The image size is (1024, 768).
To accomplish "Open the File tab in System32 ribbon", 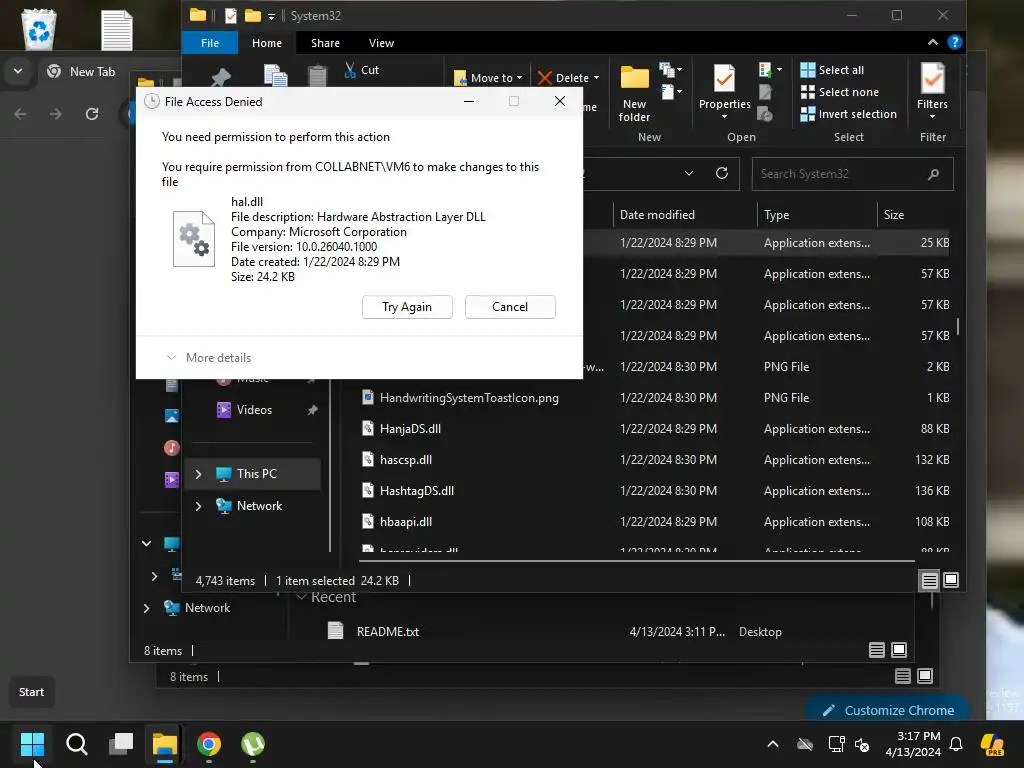I will (x=210, y=43).
